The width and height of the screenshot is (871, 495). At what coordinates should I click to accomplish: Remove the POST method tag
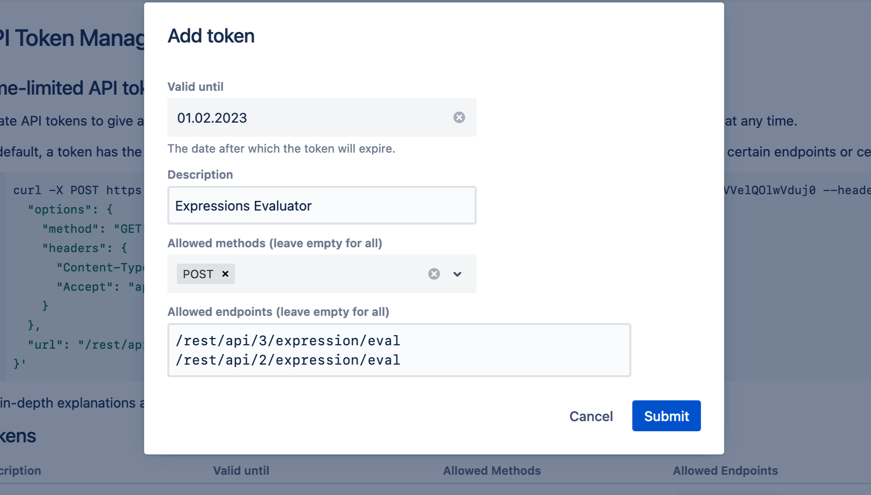click(226, 274)
